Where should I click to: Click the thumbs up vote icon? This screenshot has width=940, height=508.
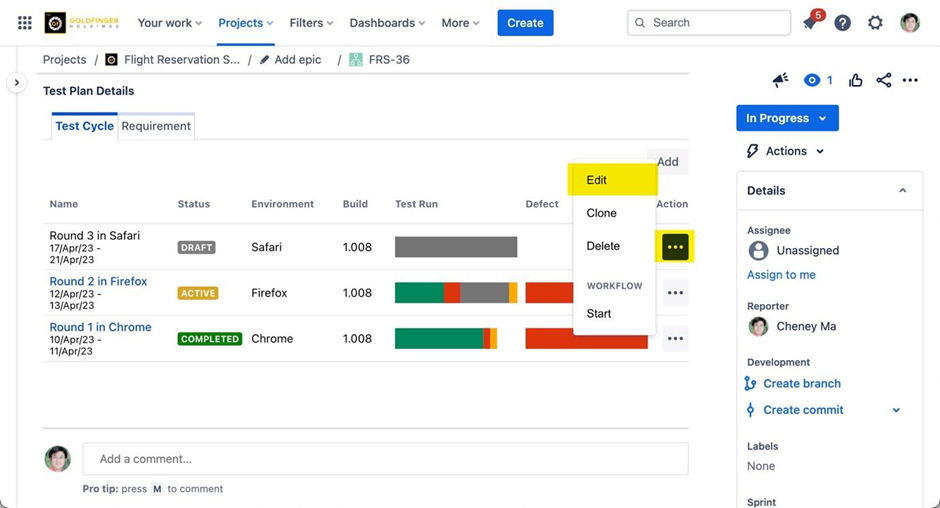point(856,80)
